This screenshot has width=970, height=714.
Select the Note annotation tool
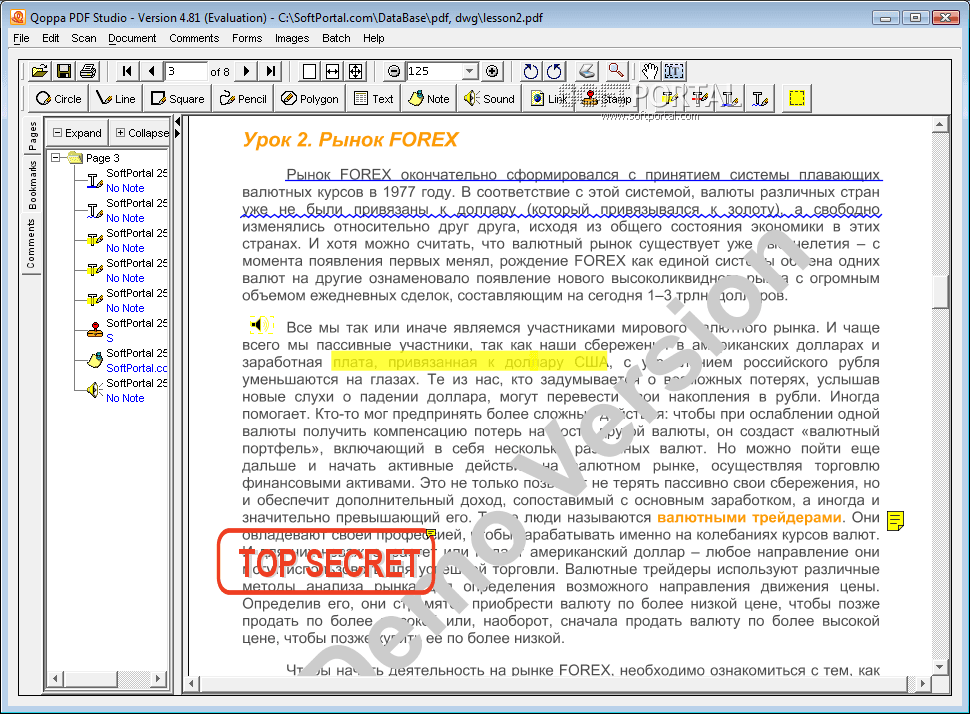429,98
